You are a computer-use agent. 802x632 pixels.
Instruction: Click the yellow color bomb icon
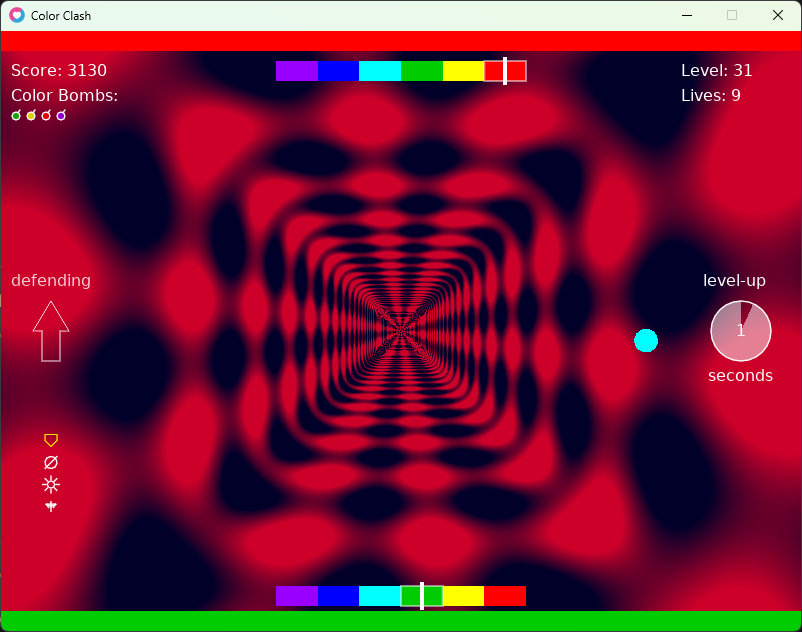point(31,116)
